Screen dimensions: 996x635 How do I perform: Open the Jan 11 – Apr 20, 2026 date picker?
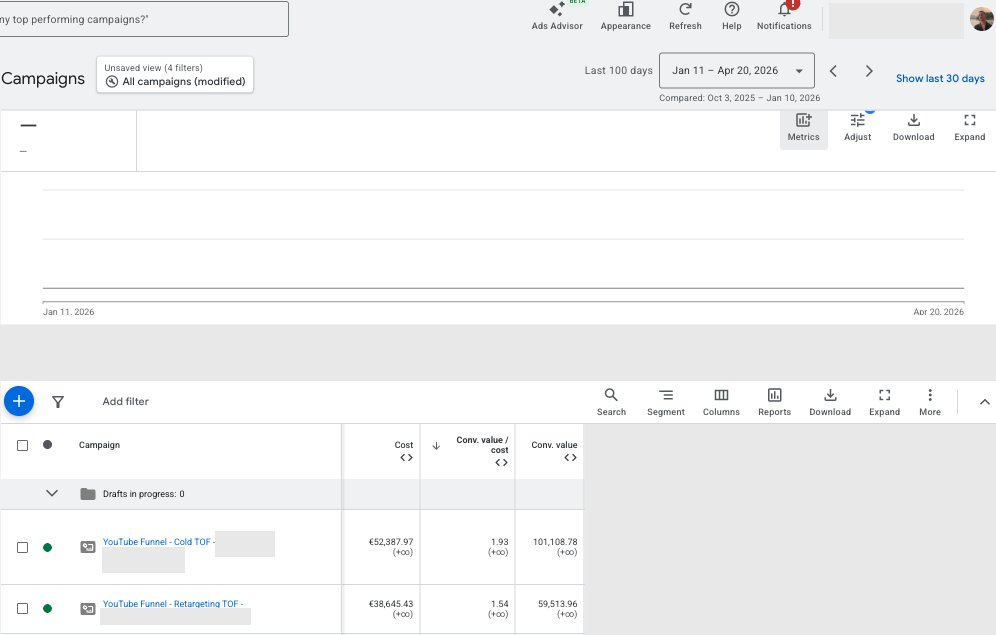coord(737,70)
